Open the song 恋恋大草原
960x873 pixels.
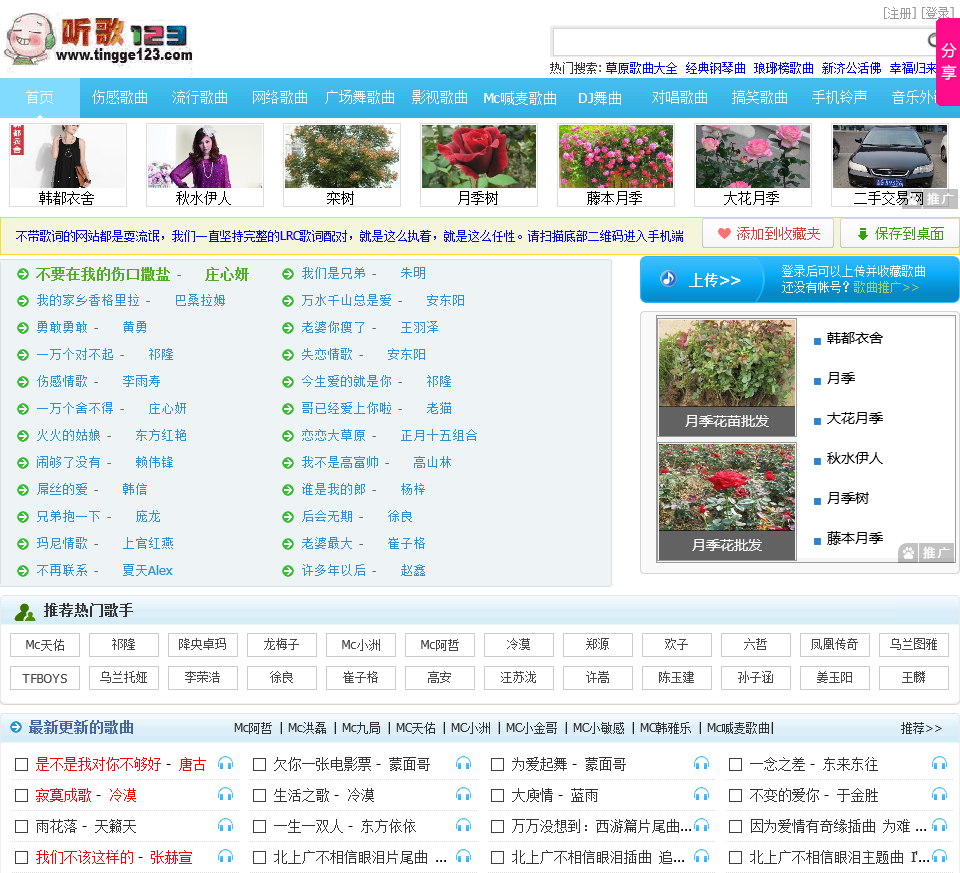click(333, 435)
